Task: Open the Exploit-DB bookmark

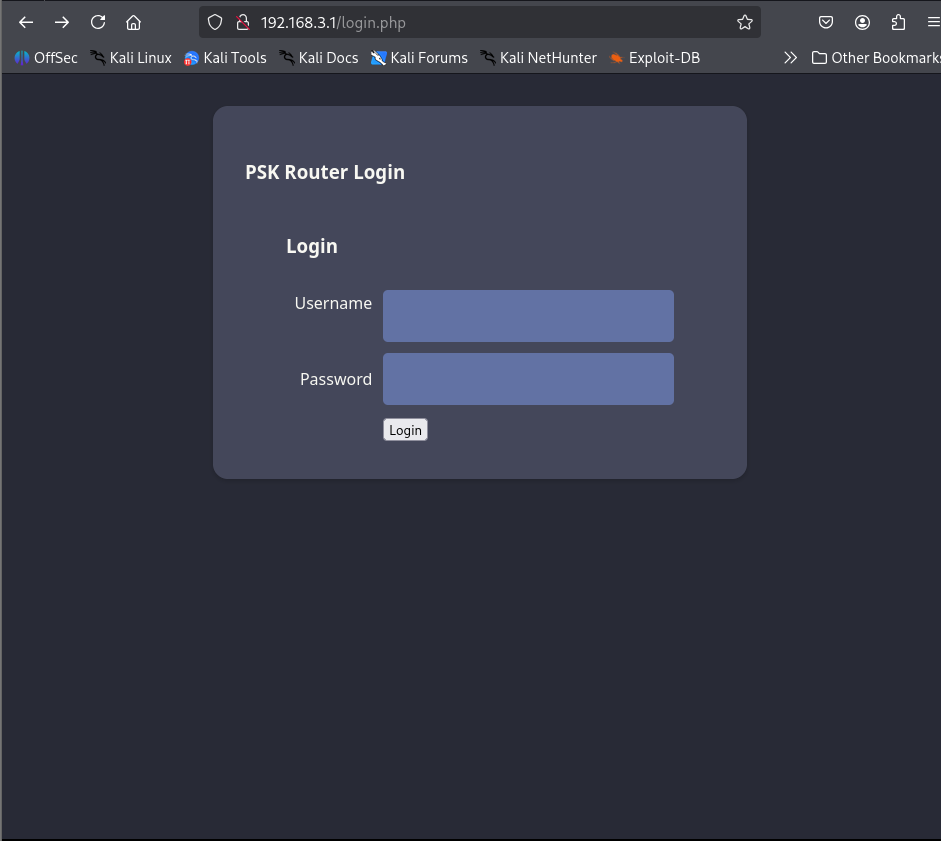Action: (654, 58)
